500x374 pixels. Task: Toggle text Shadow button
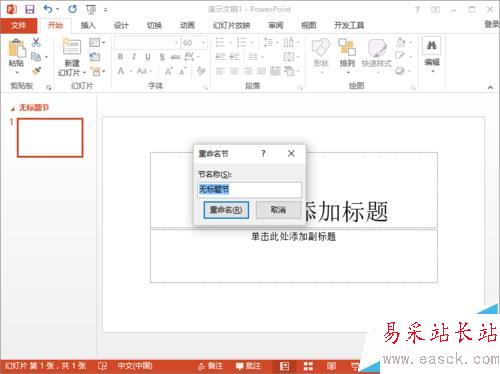pos(162,57)
